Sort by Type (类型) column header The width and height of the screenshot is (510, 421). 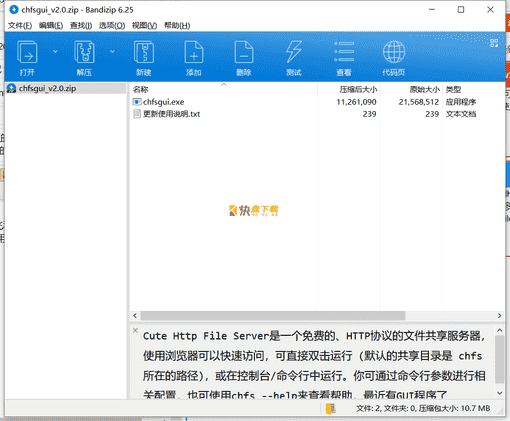click(473, 89)
